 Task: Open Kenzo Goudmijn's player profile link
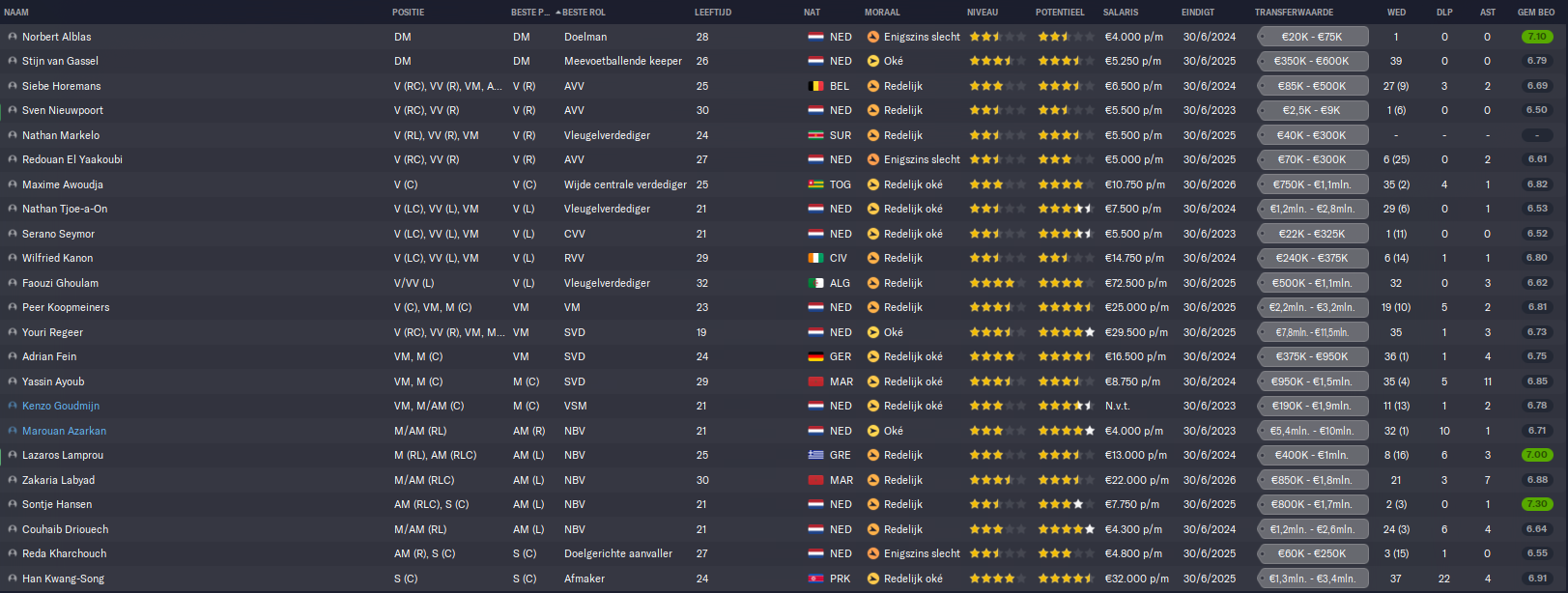[61, 406]
